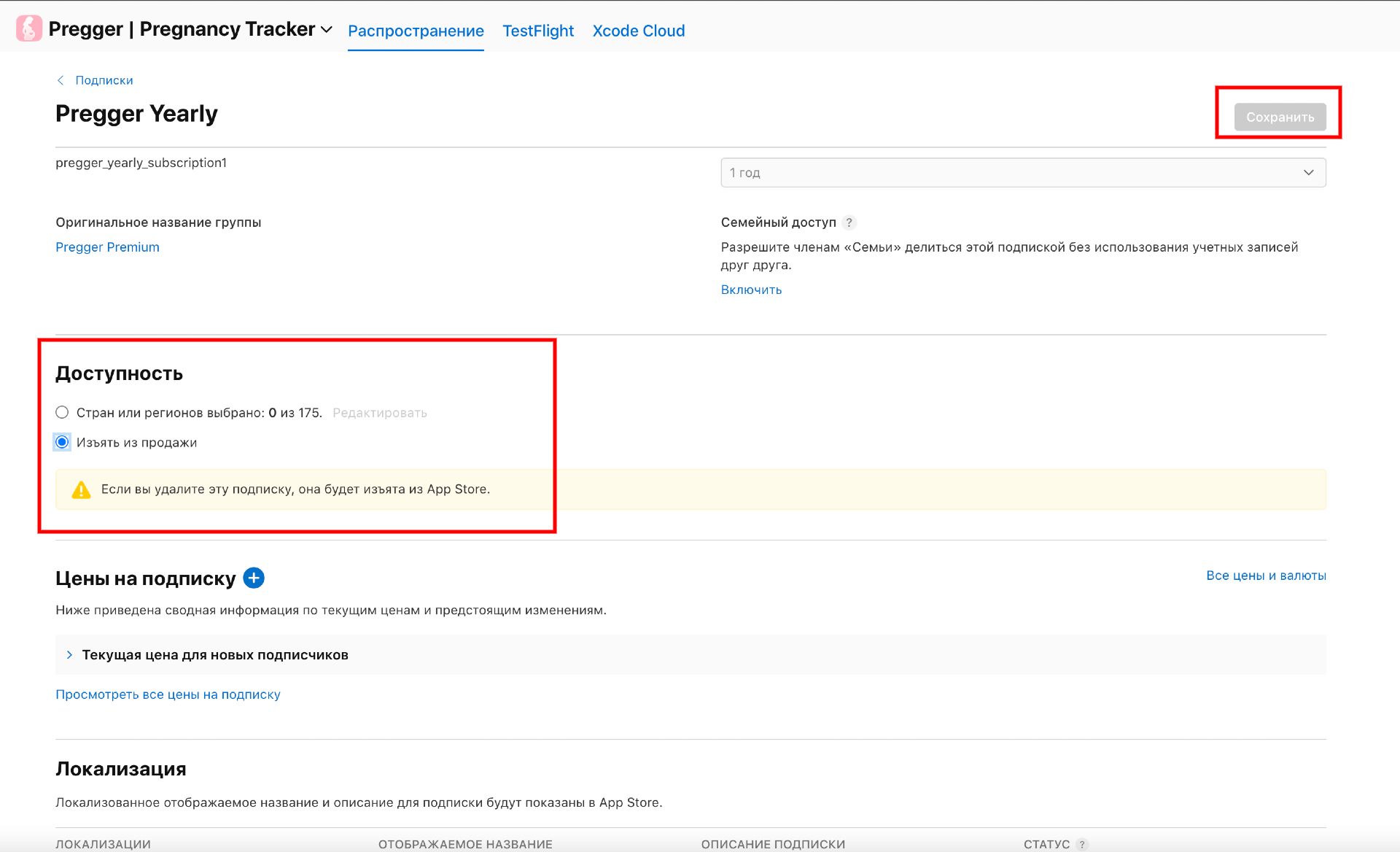The image size is (1400, 852).
Task: Open app switcher chevron next to Pregnancy Tracker
Action: [x=327, y=30]
